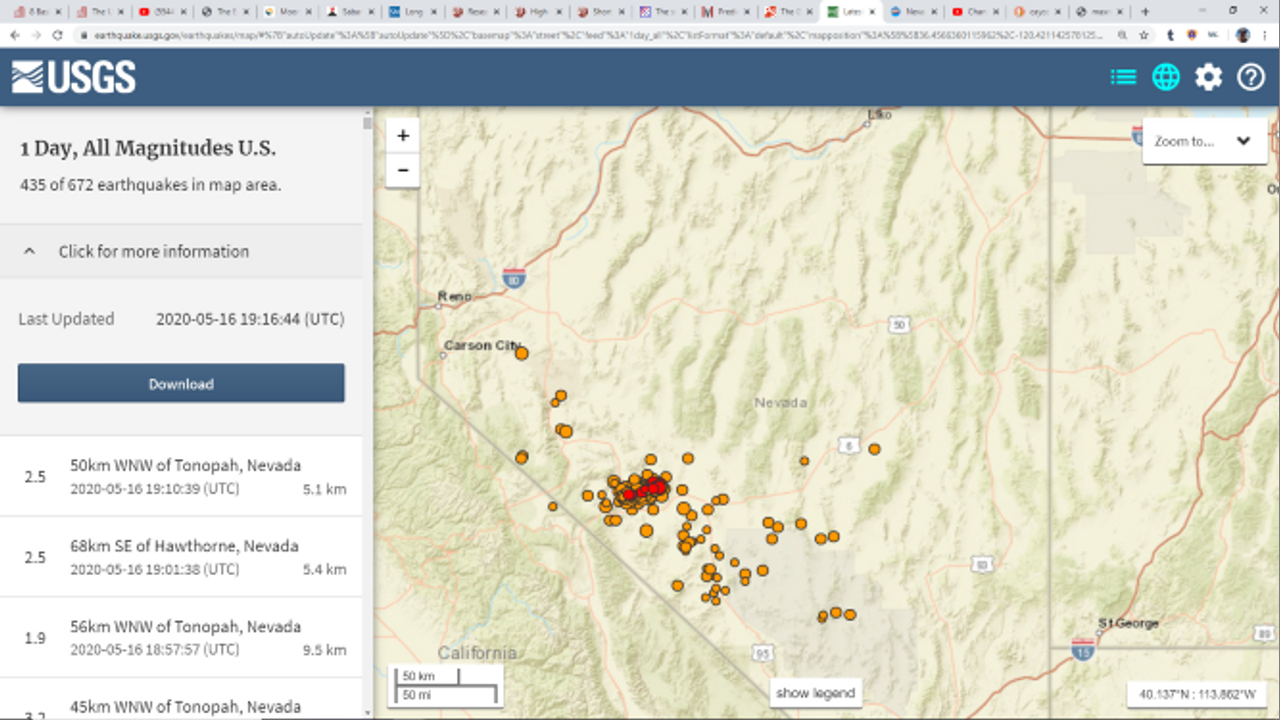Click the browser address bar URL
1280x720 pixels.
(x=600, y=34)
